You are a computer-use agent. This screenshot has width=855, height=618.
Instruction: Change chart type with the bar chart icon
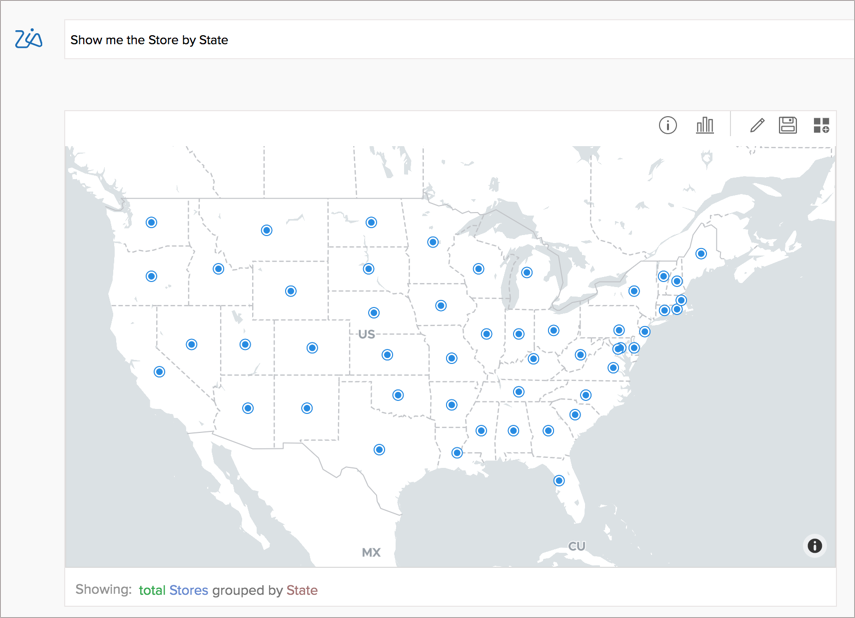705,125
